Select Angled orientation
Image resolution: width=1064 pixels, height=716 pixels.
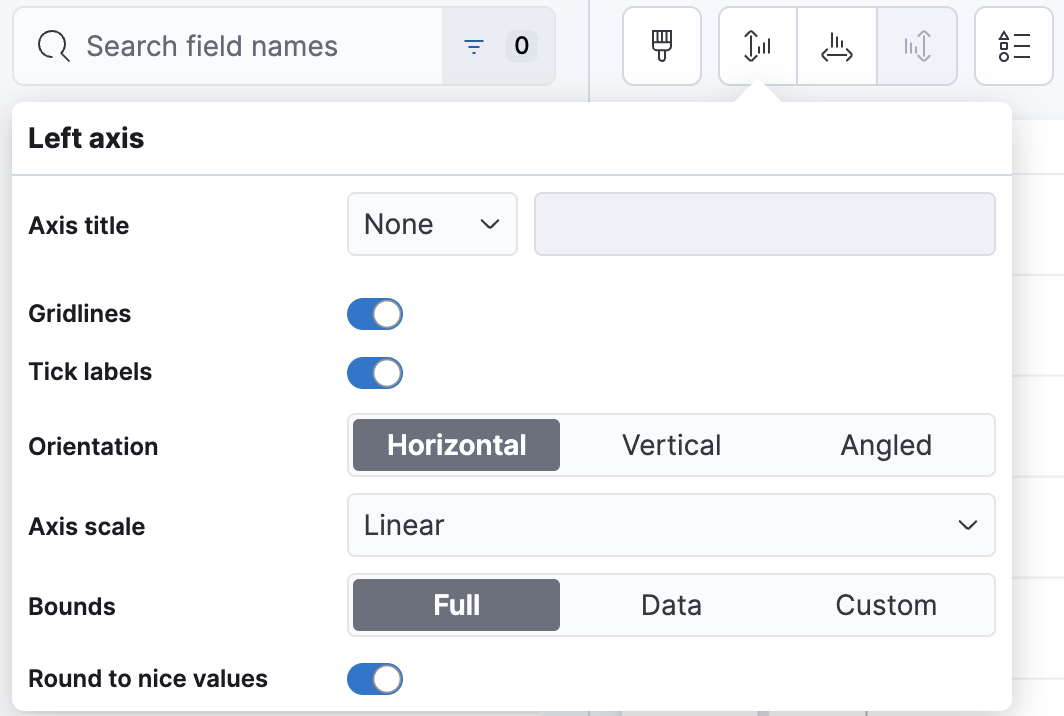(x=886, y=445)
